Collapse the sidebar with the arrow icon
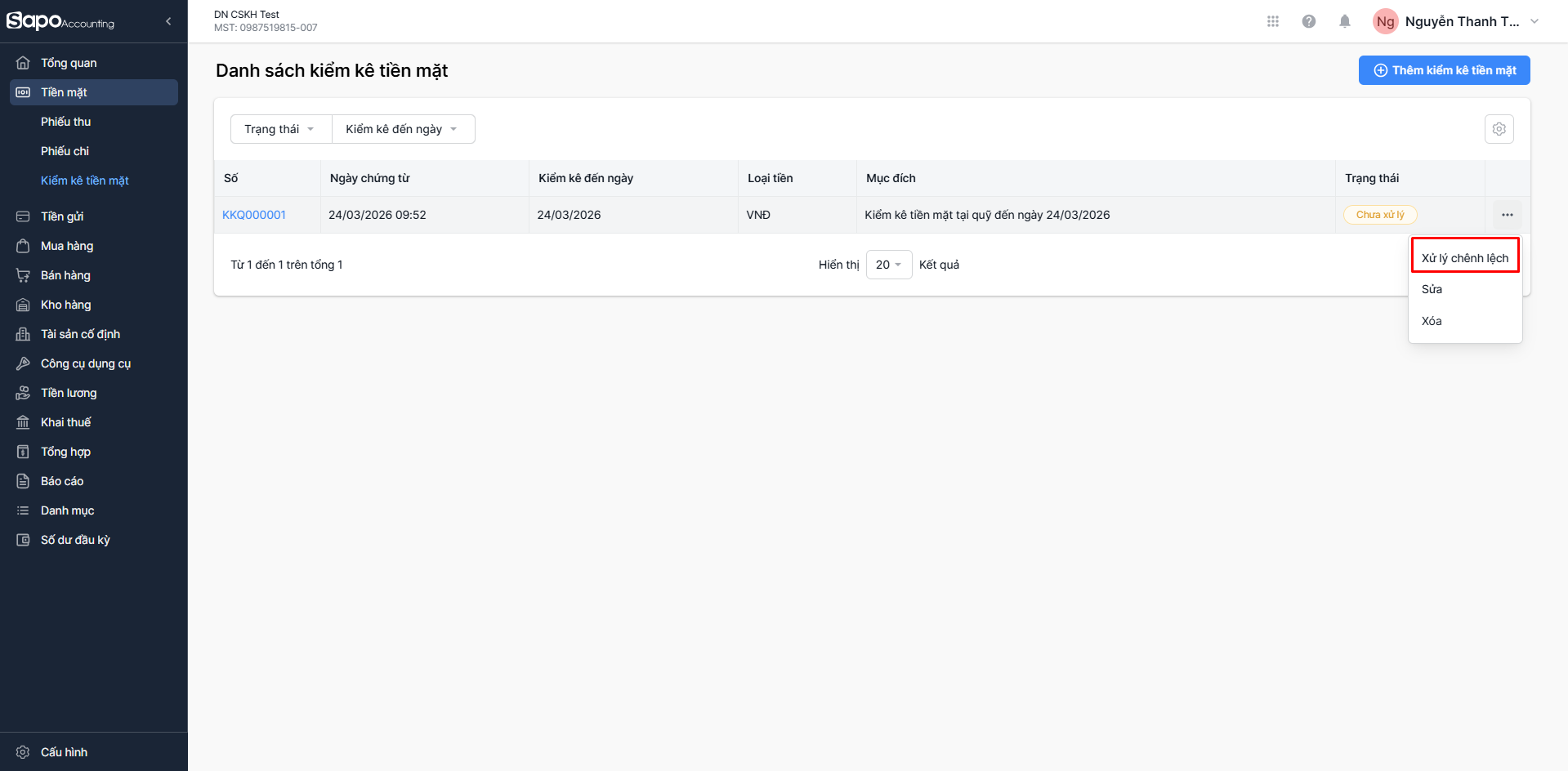This screenshot has height=771, width=1568. pos(168,21)
